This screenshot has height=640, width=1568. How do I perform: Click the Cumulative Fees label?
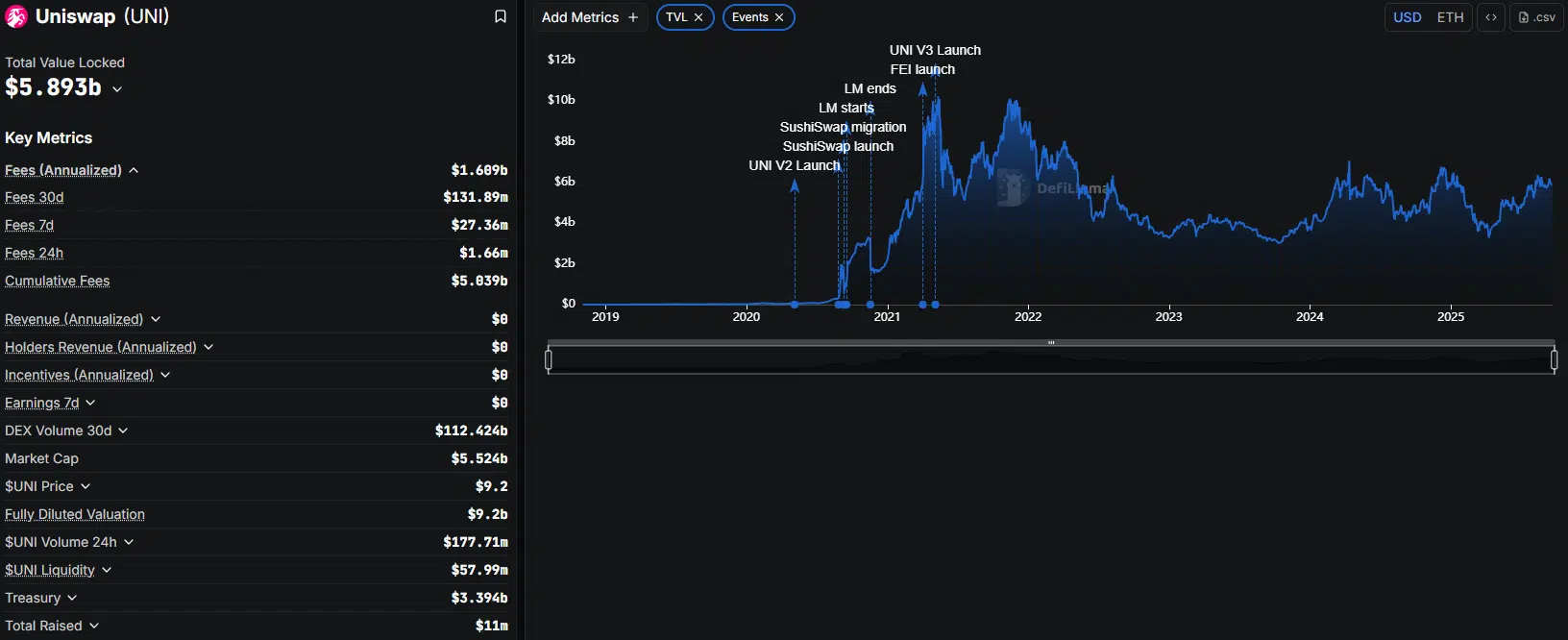point(57,281)
